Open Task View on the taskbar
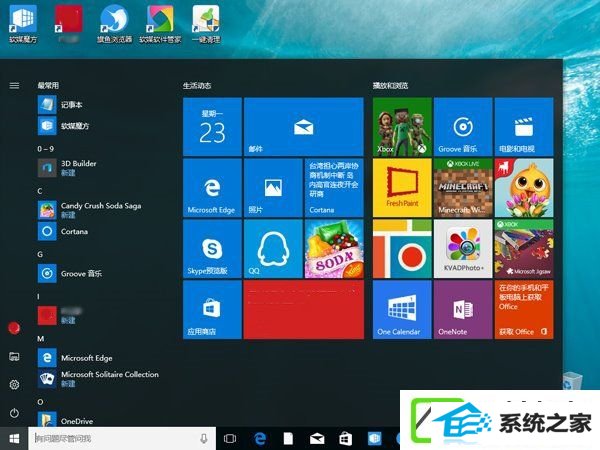This screenshot has height=450, width=600. 230,439
